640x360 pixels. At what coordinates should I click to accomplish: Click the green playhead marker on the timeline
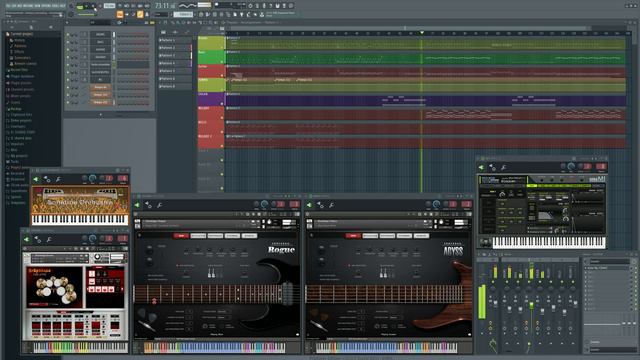[422, 33]
